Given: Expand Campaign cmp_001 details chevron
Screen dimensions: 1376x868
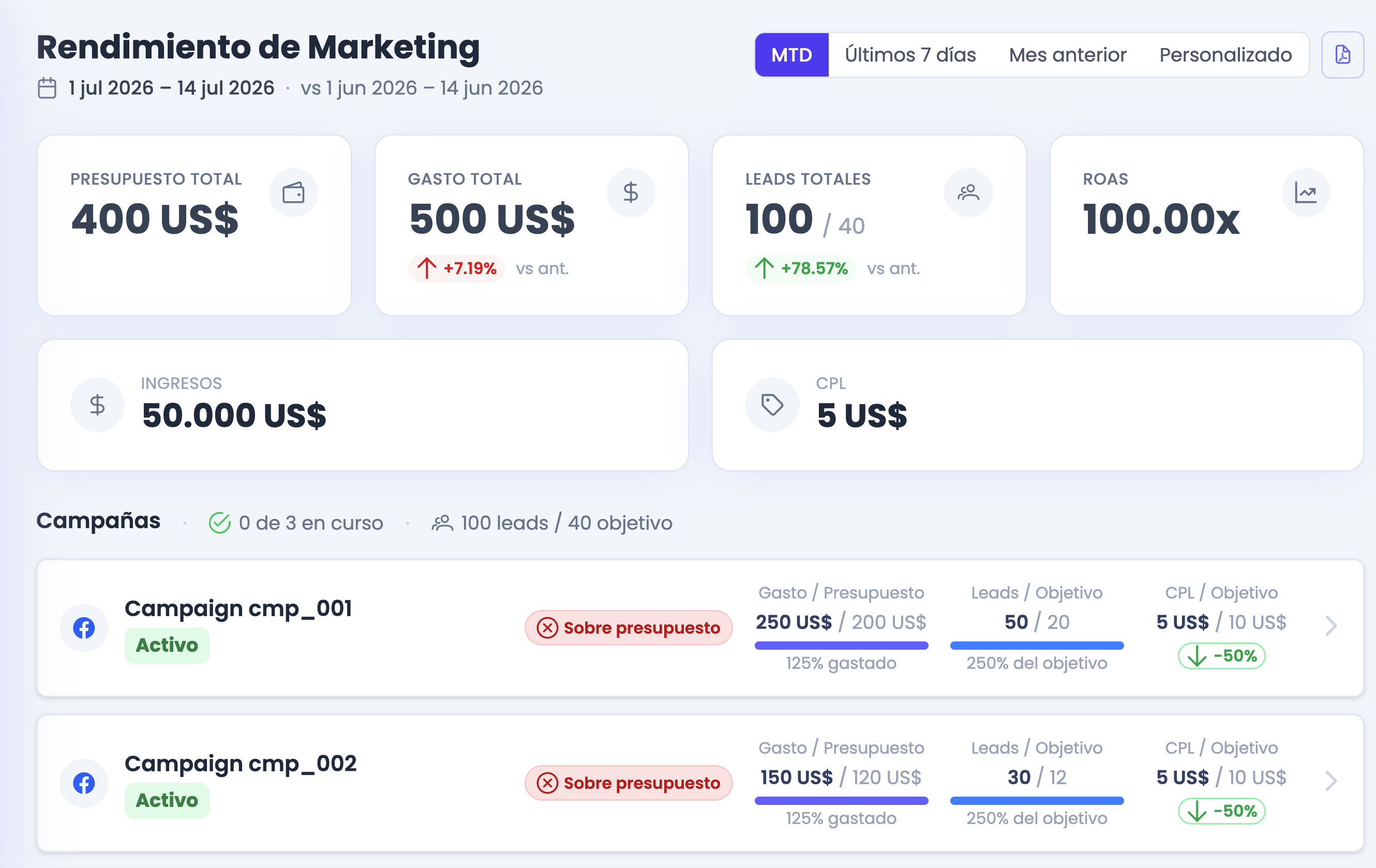Looking at the screenshot, I should click(1331, 626).
